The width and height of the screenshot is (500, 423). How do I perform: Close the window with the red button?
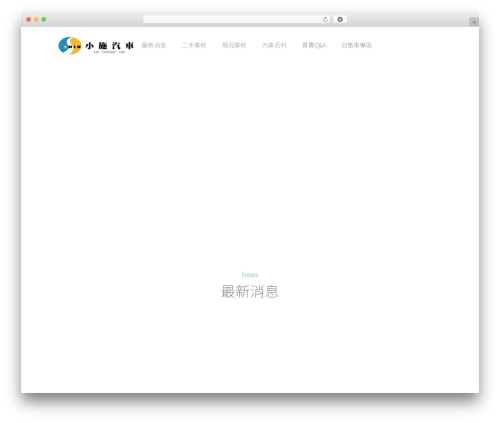click(x=29, y=19)
